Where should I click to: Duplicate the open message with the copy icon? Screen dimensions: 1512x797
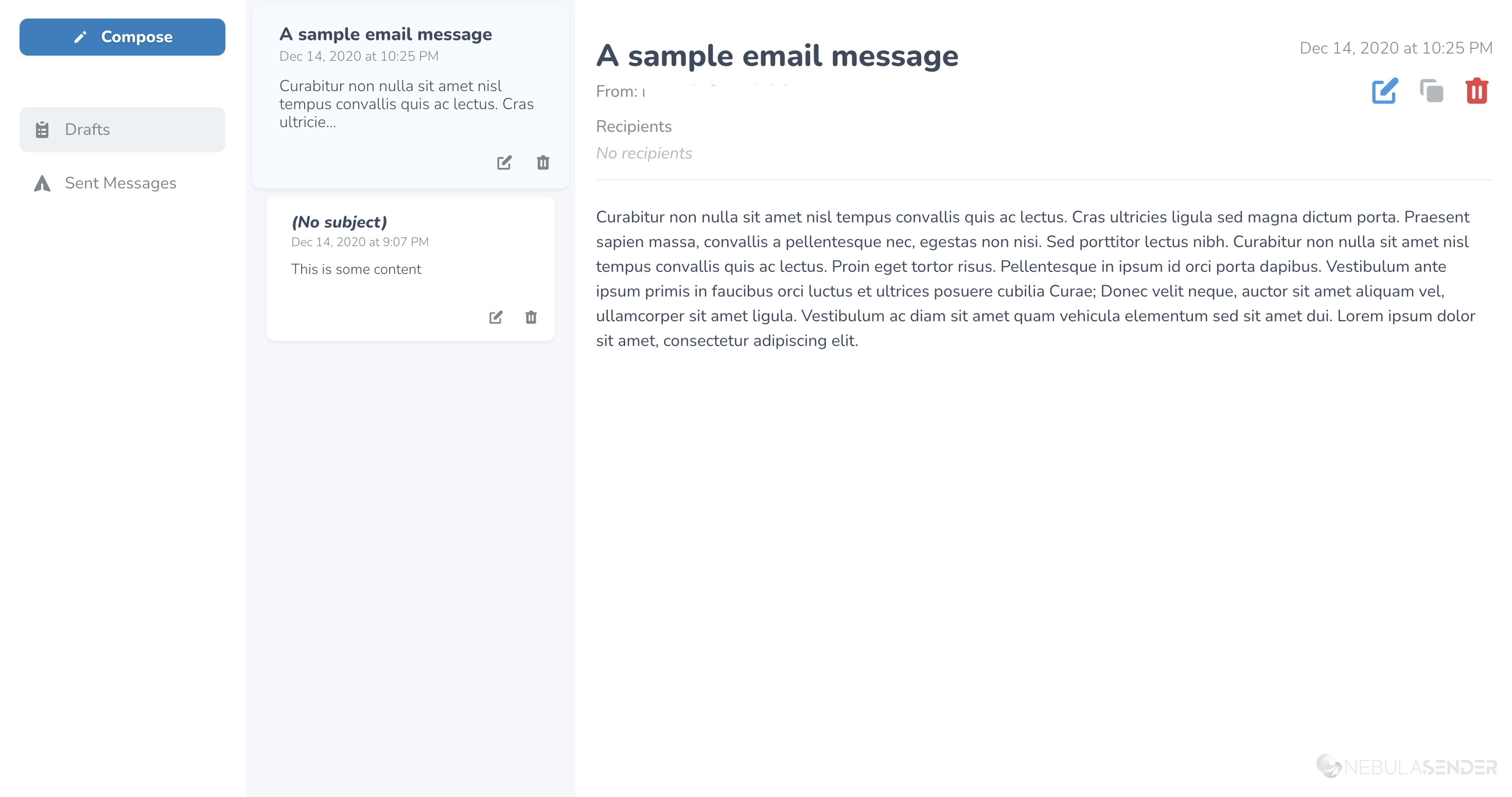[1432, 91]
